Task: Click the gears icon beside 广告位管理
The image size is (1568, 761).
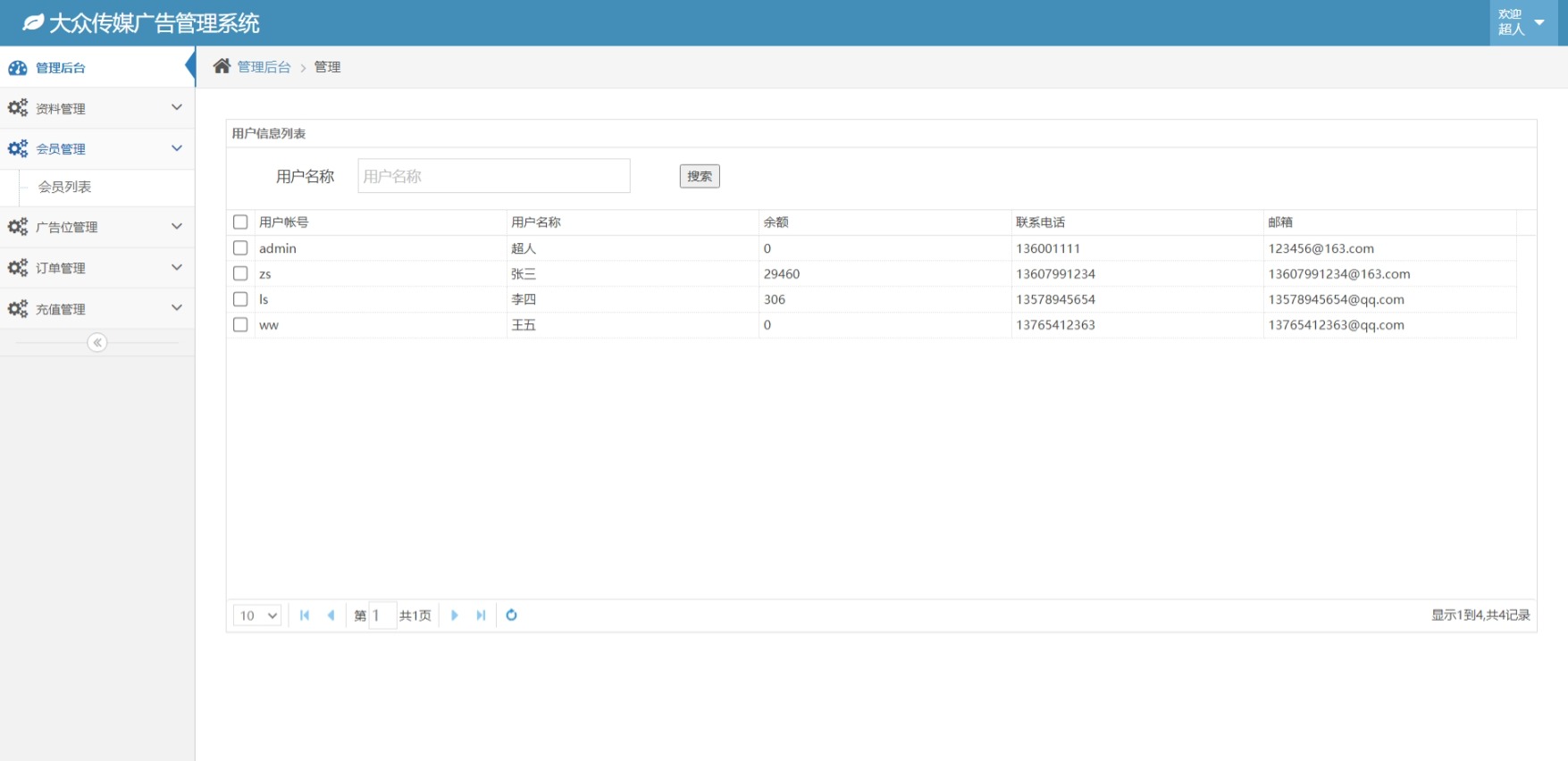Action: (17, 227)
